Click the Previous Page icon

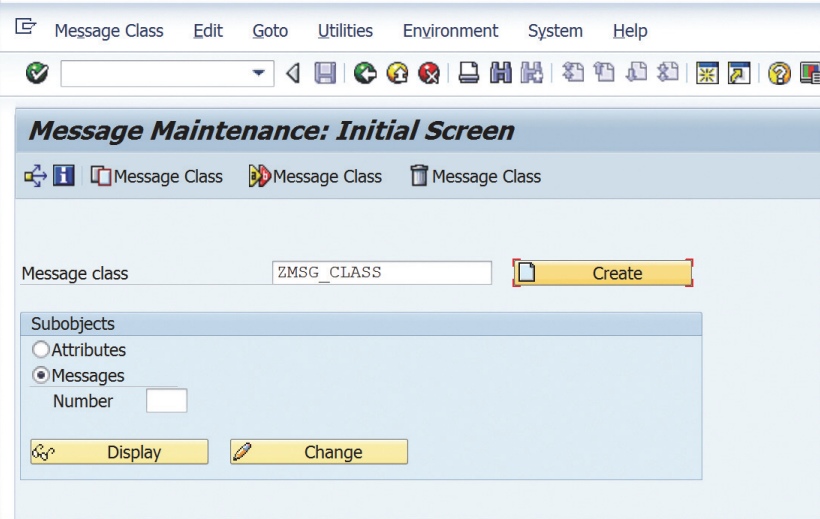[604, 73]
